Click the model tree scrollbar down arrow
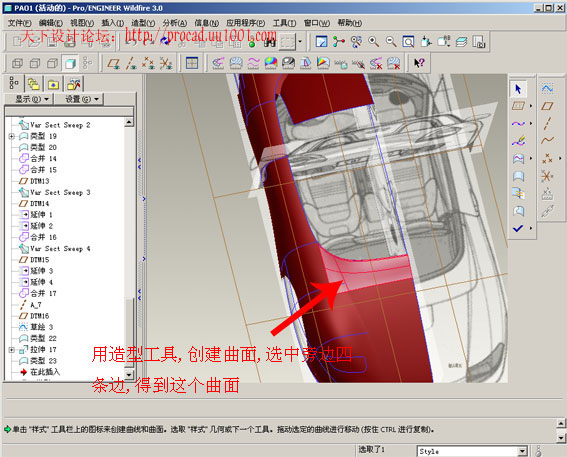Viewport: 567px width, 457px height. [129, 374]
